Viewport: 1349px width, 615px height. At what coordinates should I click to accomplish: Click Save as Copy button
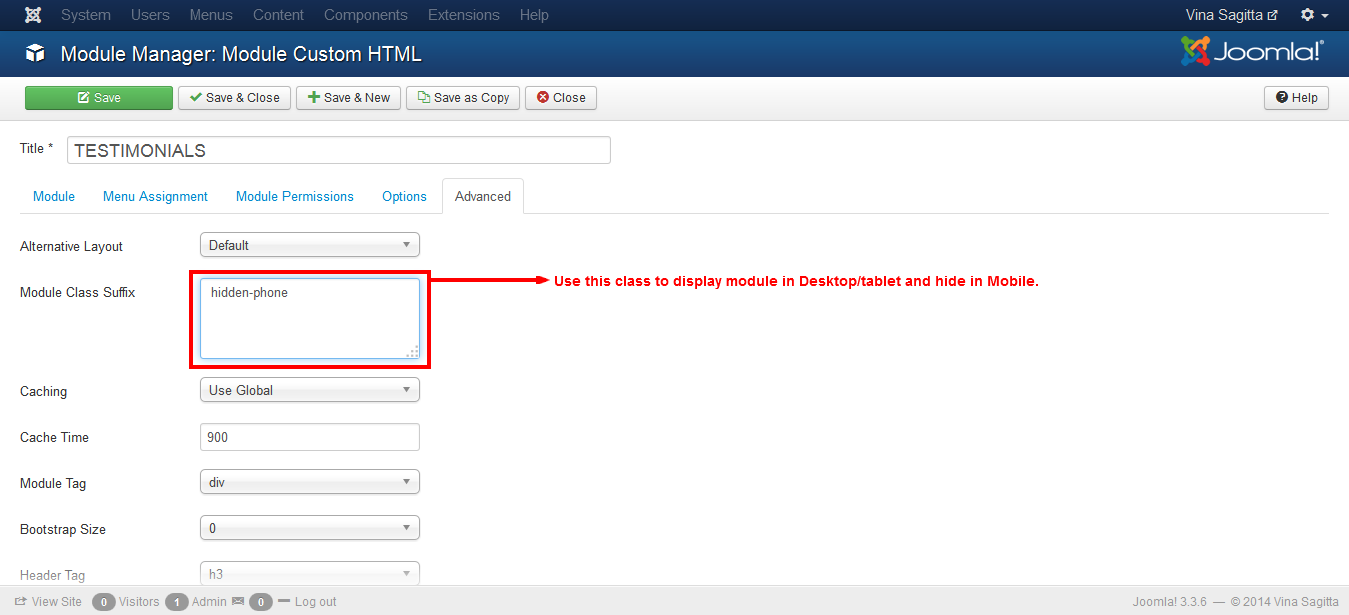tap(462, 98)
